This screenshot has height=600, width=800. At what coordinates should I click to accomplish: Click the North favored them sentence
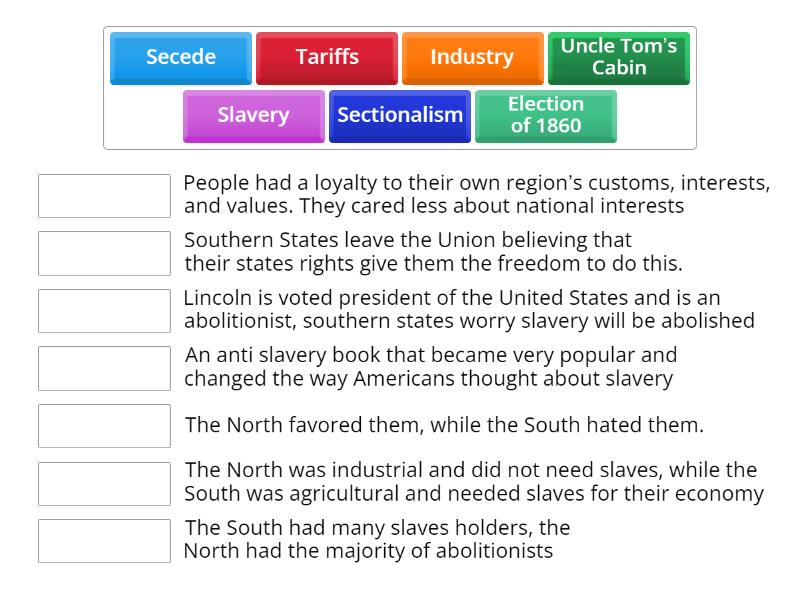[x=444, y=425]
